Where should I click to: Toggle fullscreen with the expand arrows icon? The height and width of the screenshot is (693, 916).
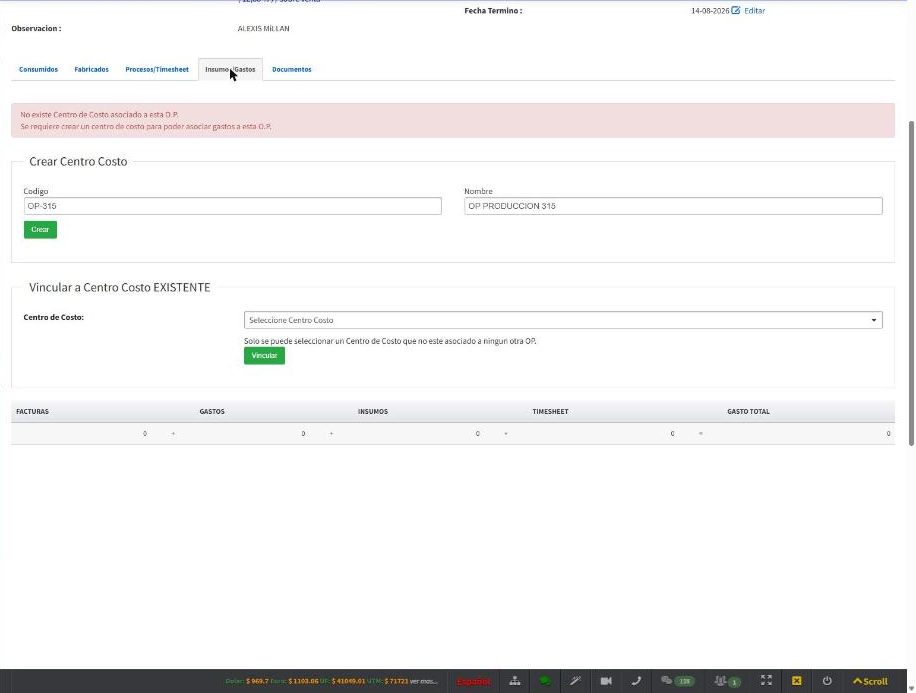766,680
